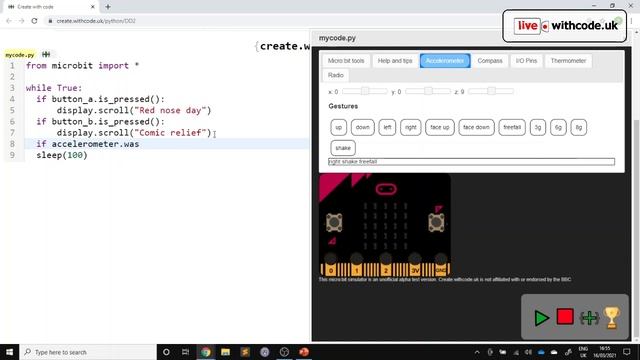This screenshot has width=640, height=360.
Task: Click the "Red nose day" string
Action: (170, 110)
